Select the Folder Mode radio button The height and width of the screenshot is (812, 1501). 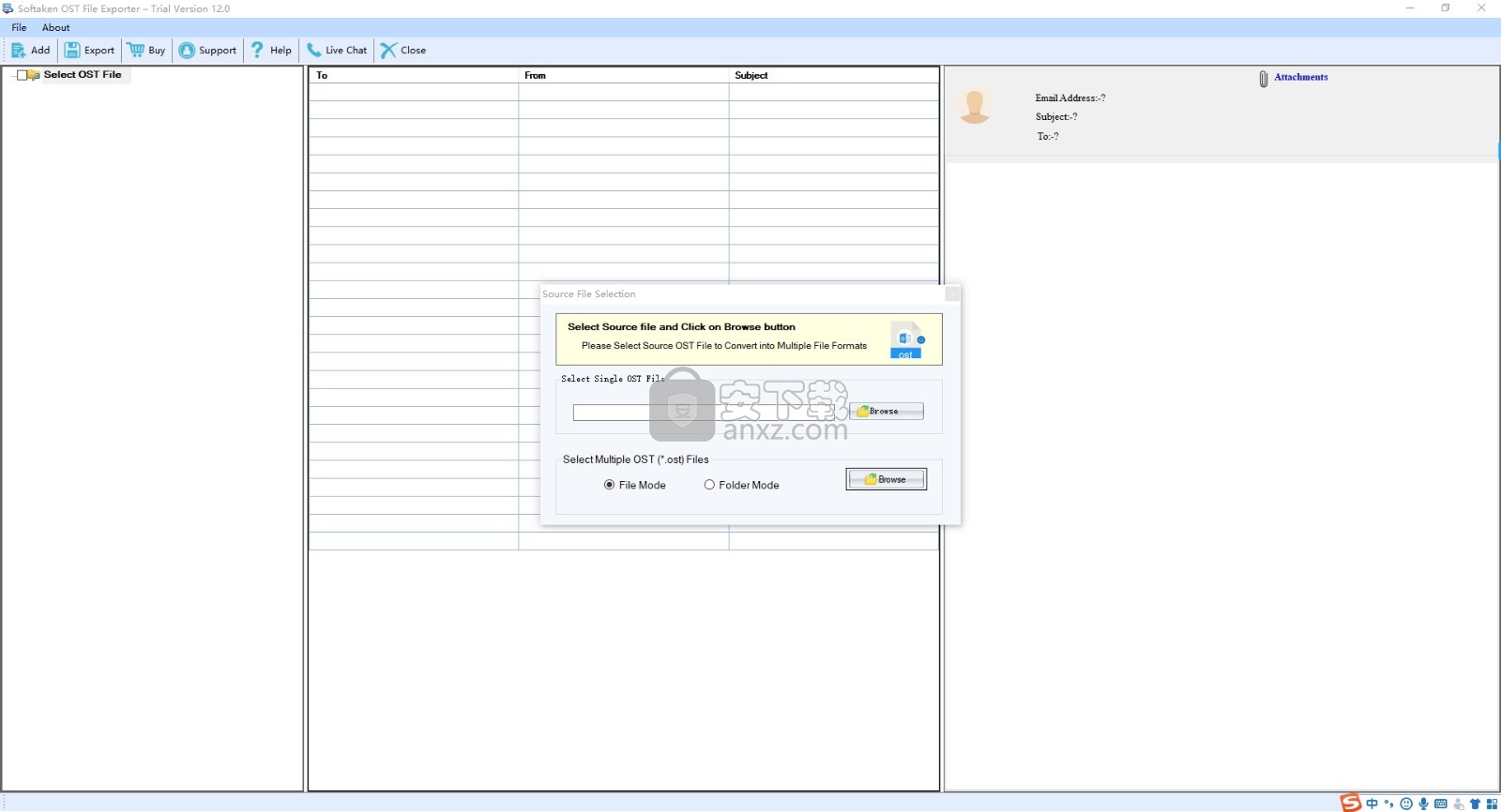(709, 485)
